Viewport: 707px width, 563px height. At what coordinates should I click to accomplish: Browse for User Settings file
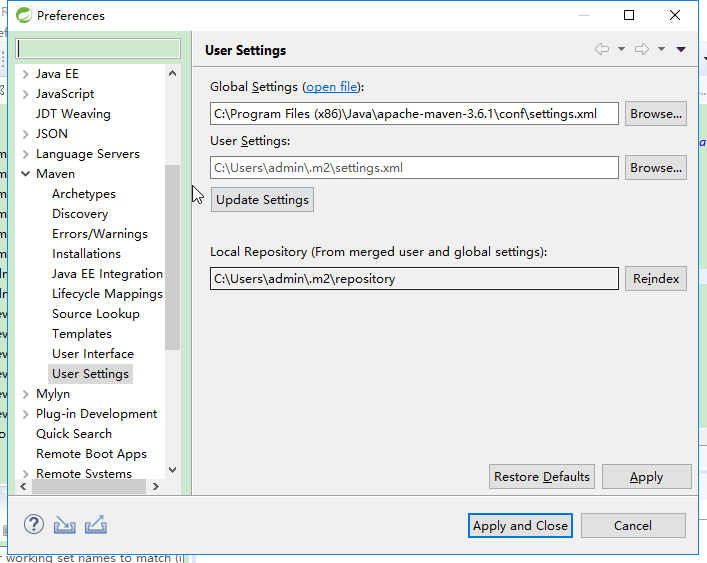pyautogui.click(x=656, y=168)
